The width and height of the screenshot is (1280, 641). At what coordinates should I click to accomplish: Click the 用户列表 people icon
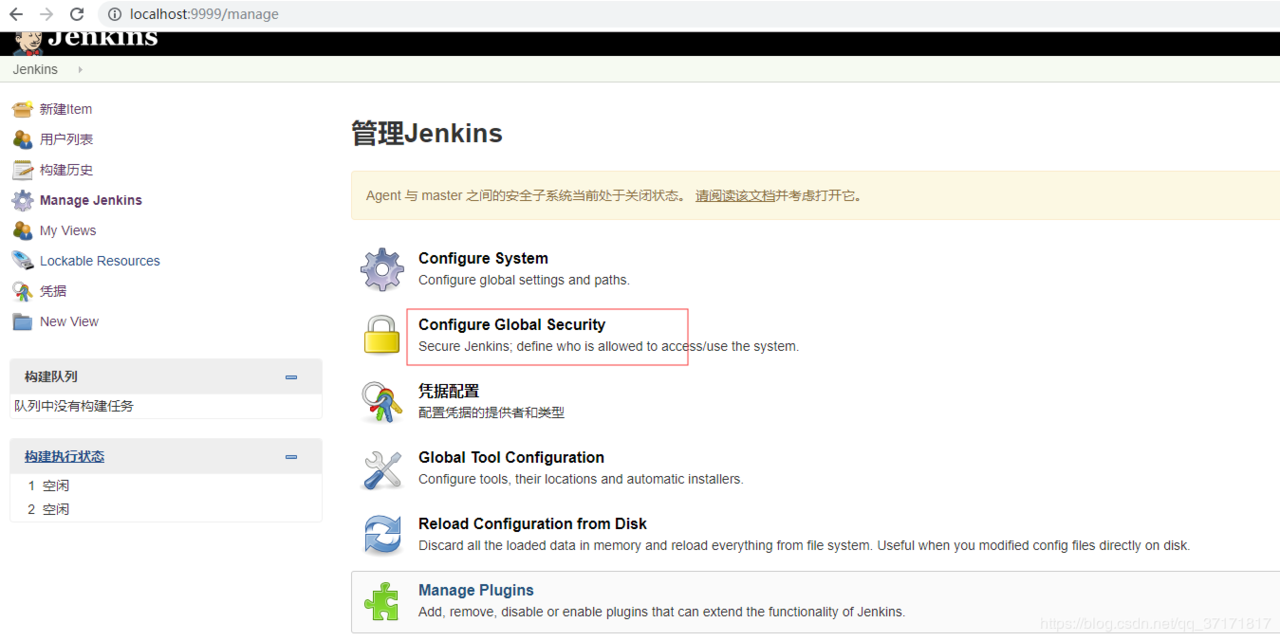pos(22,139)
